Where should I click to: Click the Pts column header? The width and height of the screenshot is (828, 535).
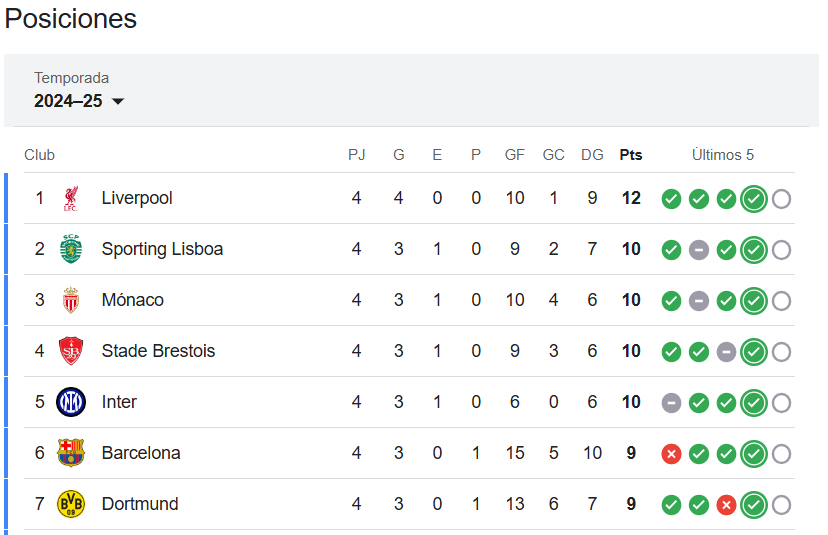(x=631, y=155)
